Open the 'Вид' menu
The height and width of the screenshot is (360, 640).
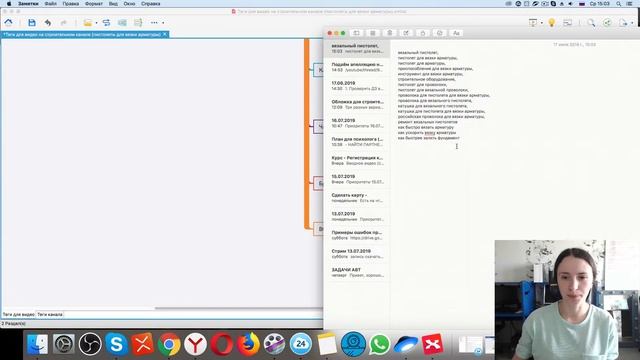click(x=113, y=4)
